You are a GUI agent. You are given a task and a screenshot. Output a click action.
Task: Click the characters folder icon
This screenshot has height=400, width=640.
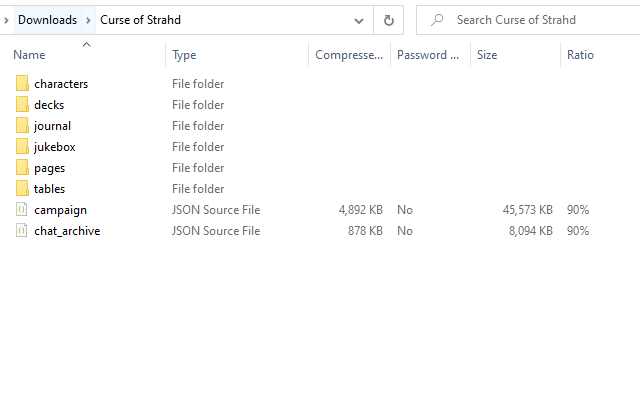(x=23, y=84)
